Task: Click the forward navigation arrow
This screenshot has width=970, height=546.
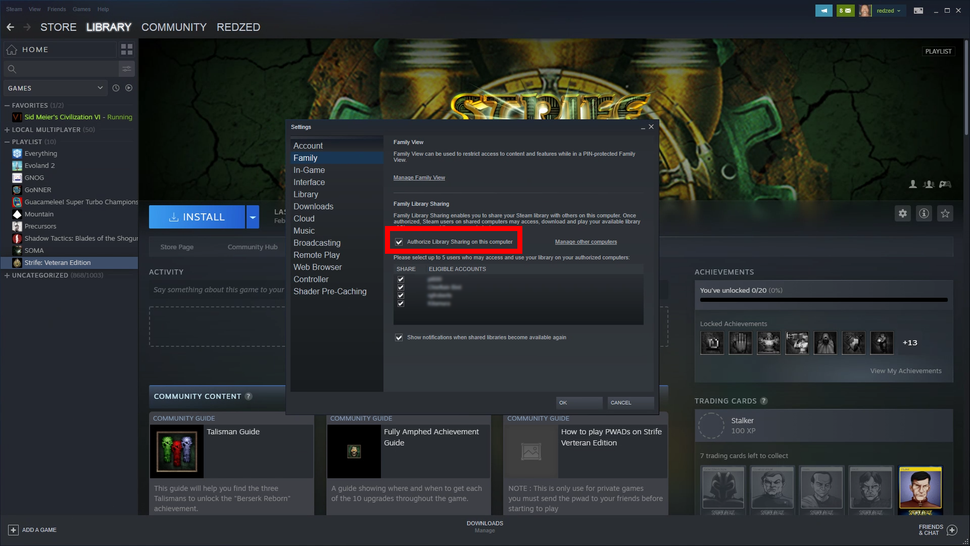Action: (27, 27)
